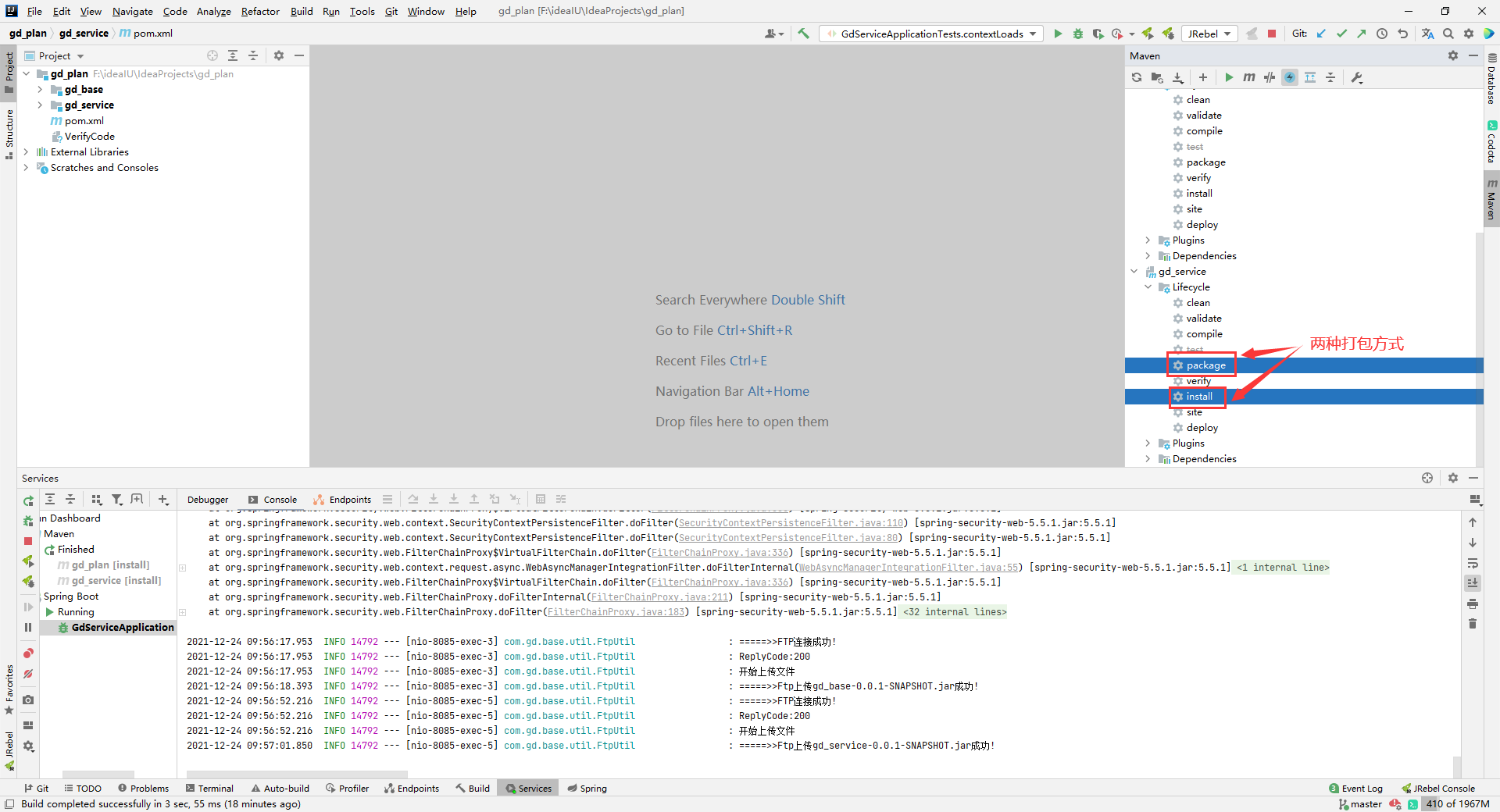This screenshot has width=1500, height=812.
Task: Switch to the Endpoints tab in Services
Action: pyautogui.click(x=342, y=500)
